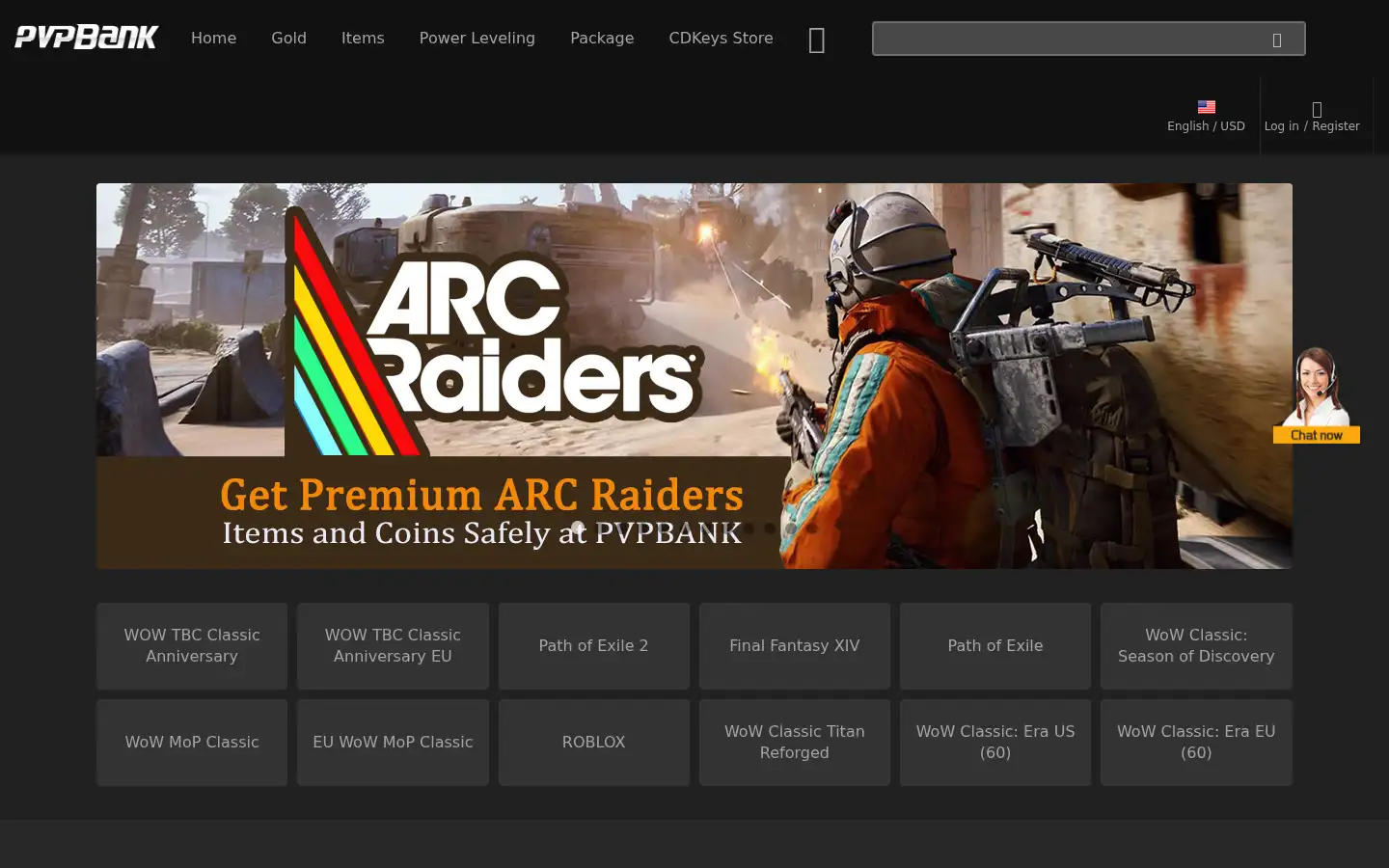
Task: Open the ARC Raiders promotional banner
Action: 694,376
